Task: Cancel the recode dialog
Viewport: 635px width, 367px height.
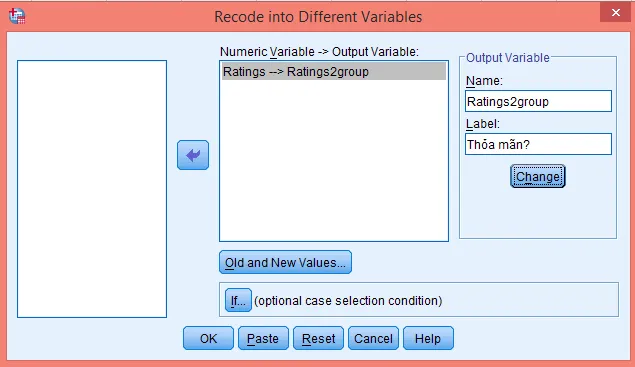Action: 373,338
